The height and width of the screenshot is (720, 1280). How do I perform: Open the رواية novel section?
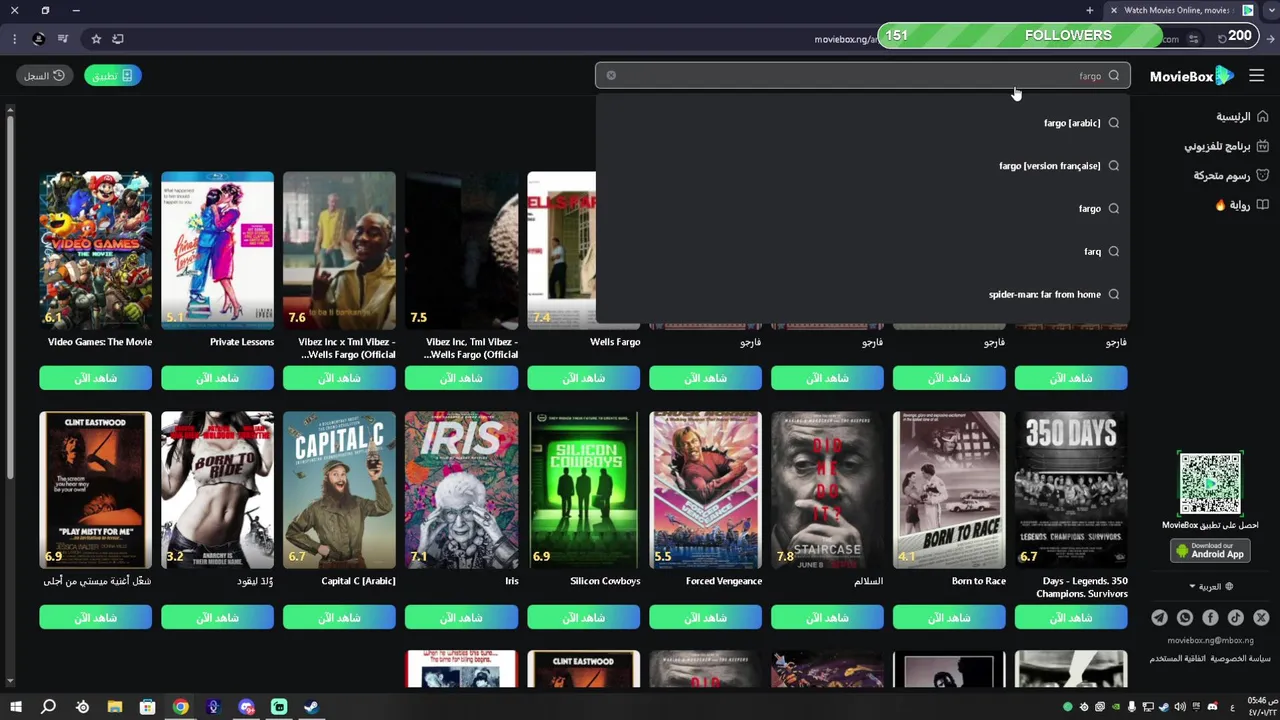[1241, 205]
